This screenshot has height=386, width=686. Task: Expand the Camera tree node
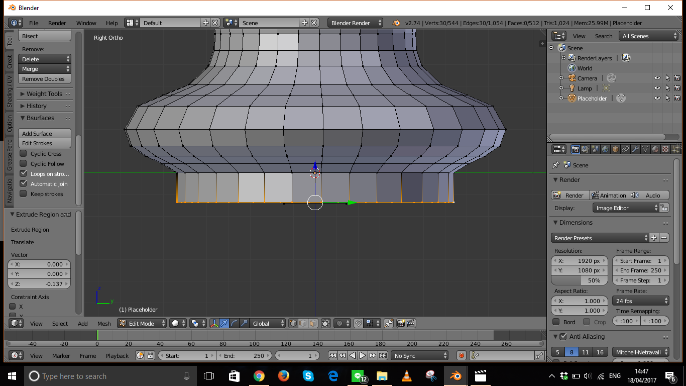pos(562,78)
